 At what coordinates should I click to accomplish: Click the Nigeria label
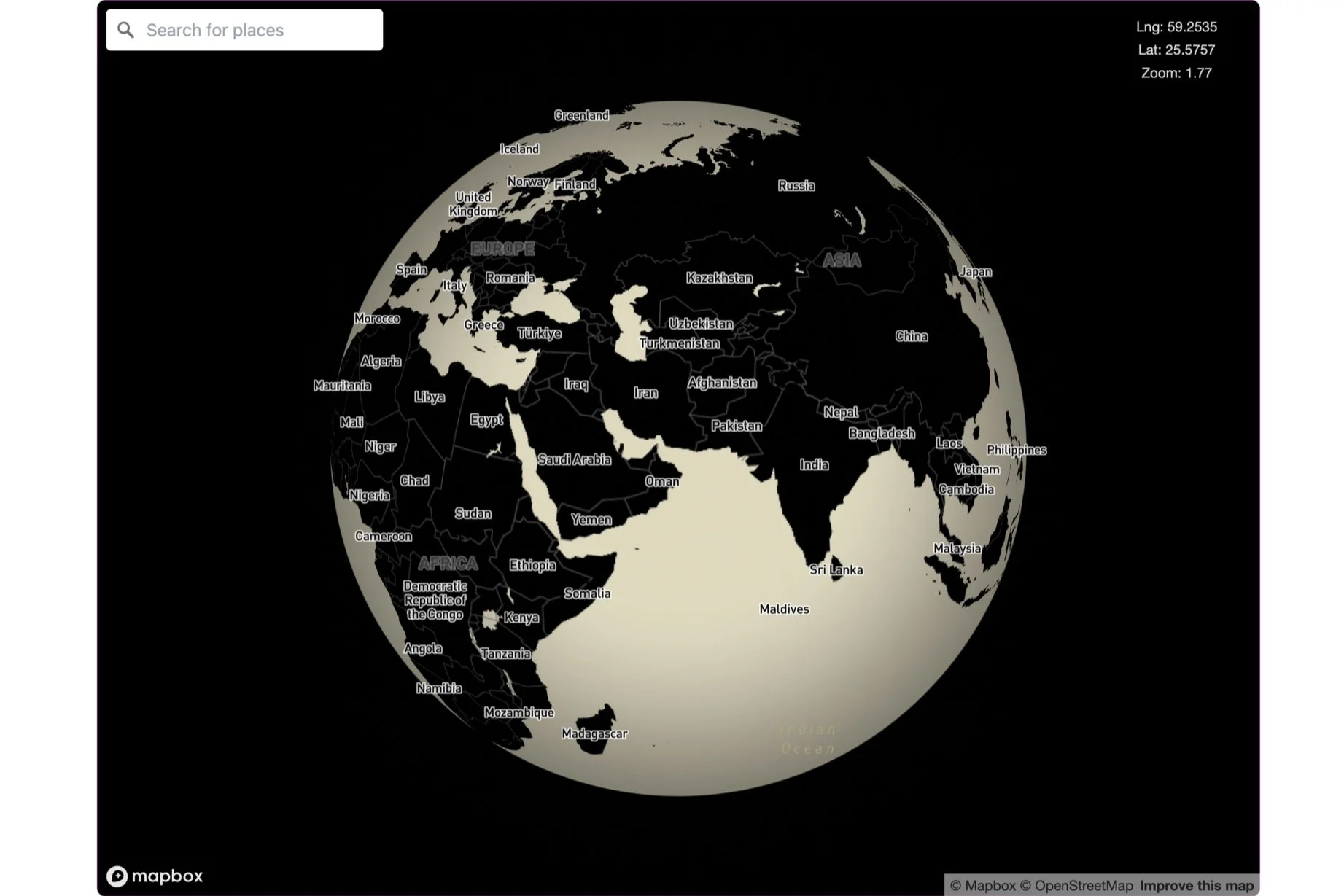tap(369, 496)
